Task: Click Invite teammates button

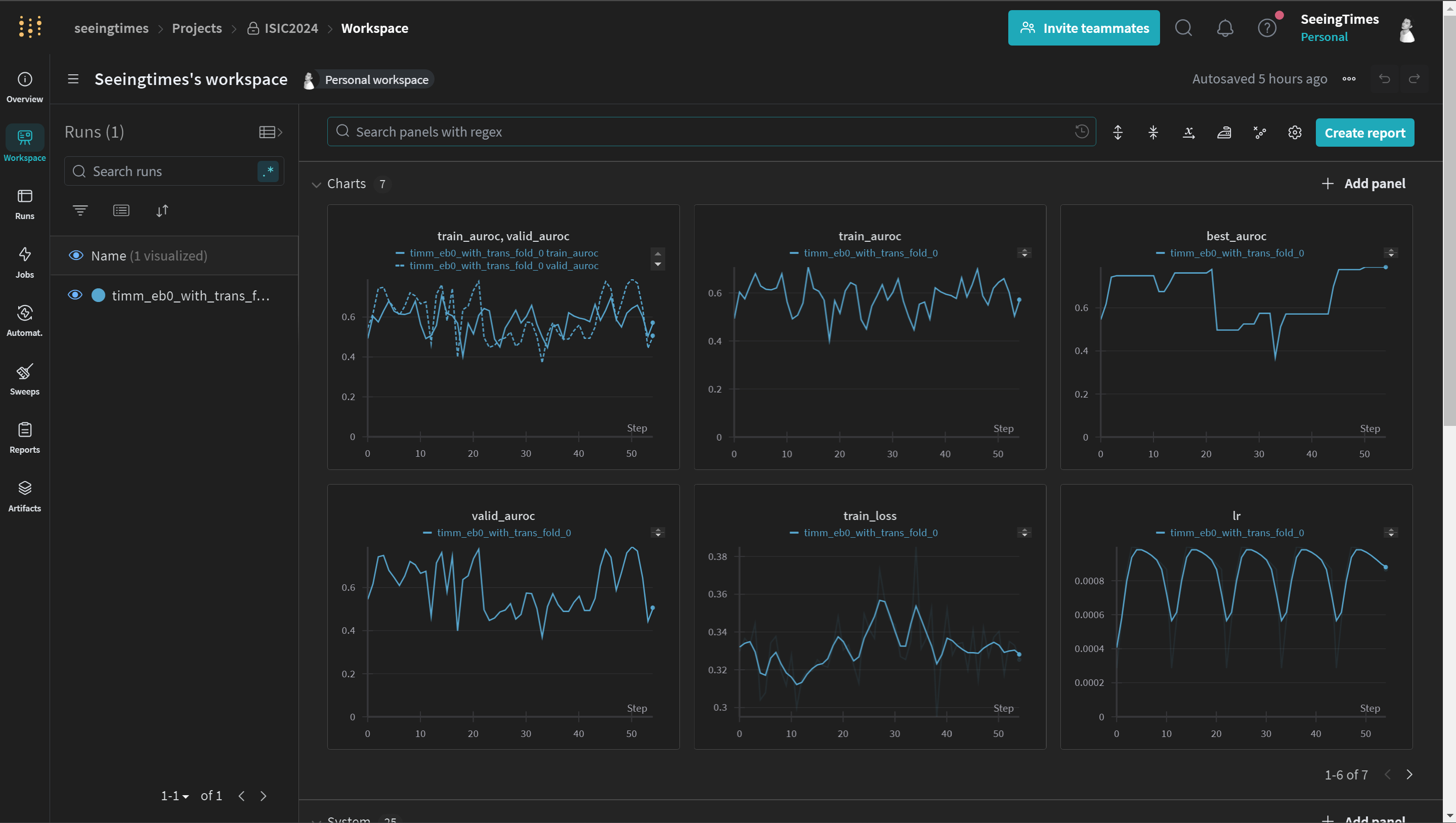Action: (1084, 28)
